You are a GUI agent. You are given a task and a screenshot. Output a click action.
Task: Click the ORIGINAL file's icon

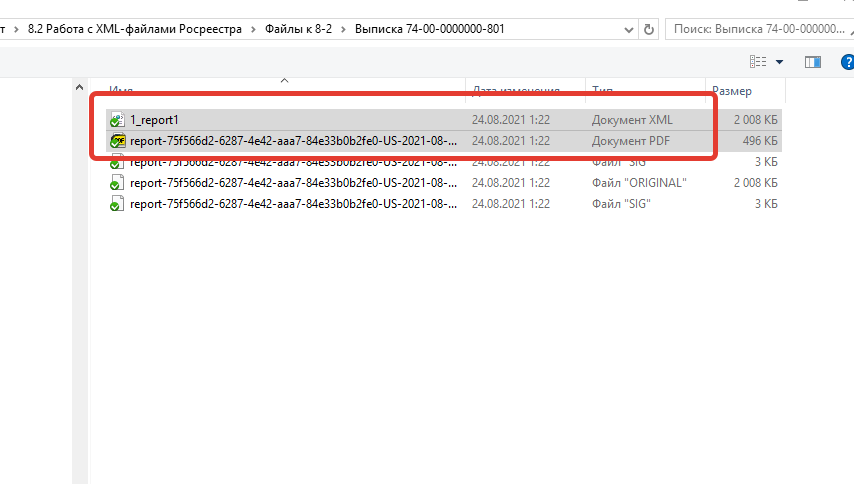(x=117, y=183)
